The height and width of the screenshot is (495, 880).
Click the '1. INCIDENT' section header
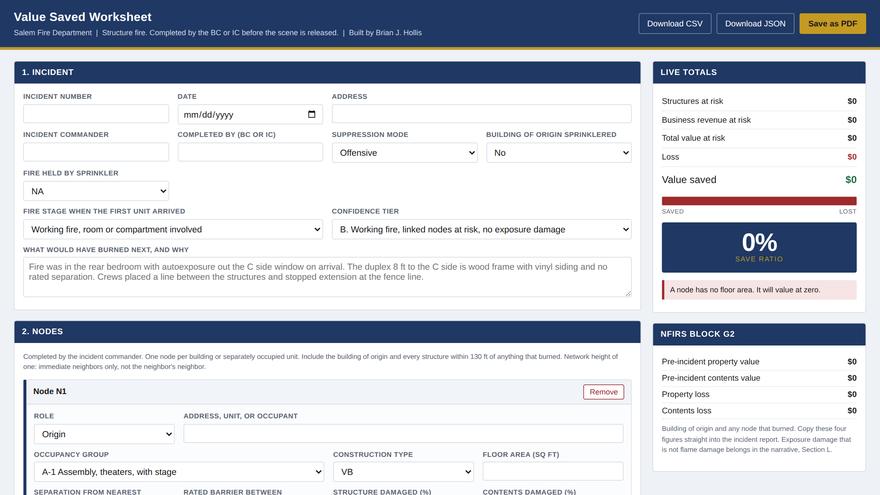[x=327, y=72]
